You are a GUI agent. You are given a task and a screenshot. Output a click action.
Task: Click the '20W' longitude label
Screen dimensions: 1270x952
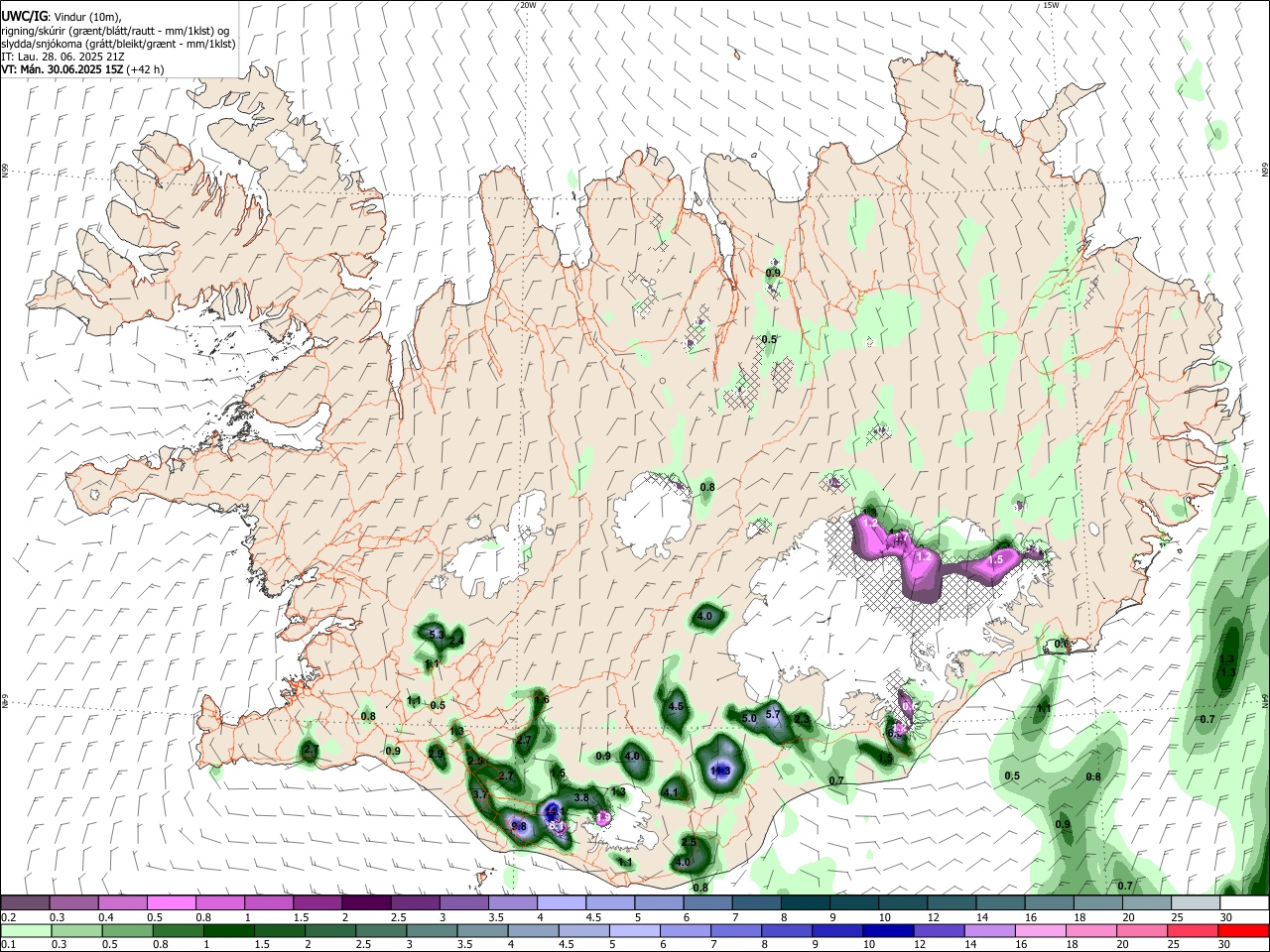528,5
